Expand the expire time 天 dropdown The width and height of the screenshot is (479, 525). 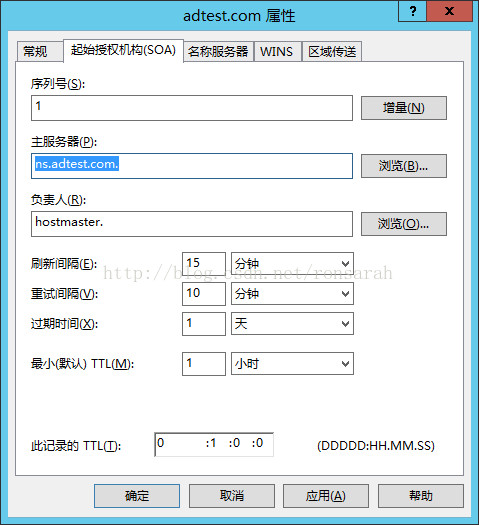tap(292, 324)
